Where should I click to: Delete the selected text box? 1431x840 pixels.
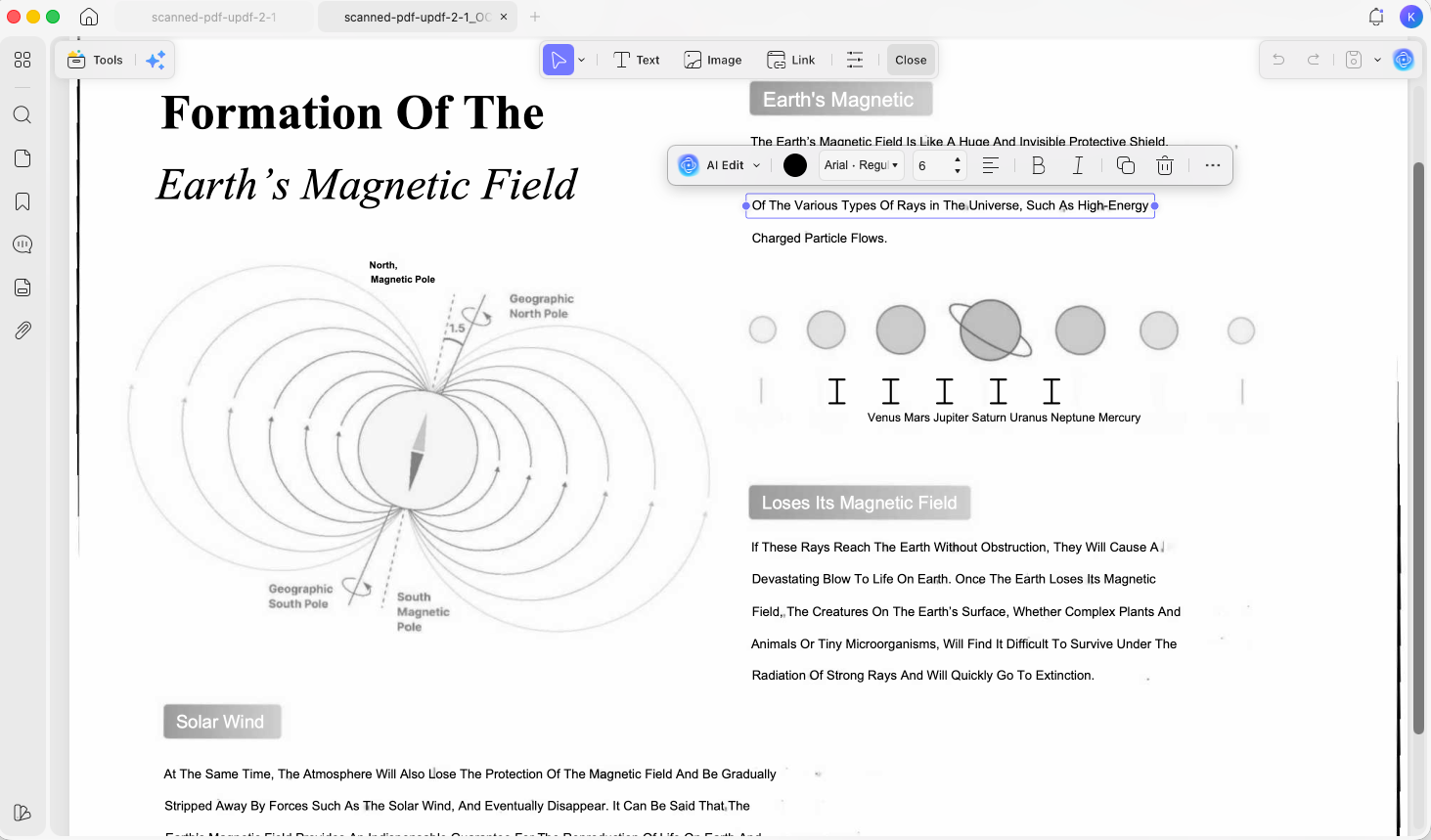(1165, 165)
